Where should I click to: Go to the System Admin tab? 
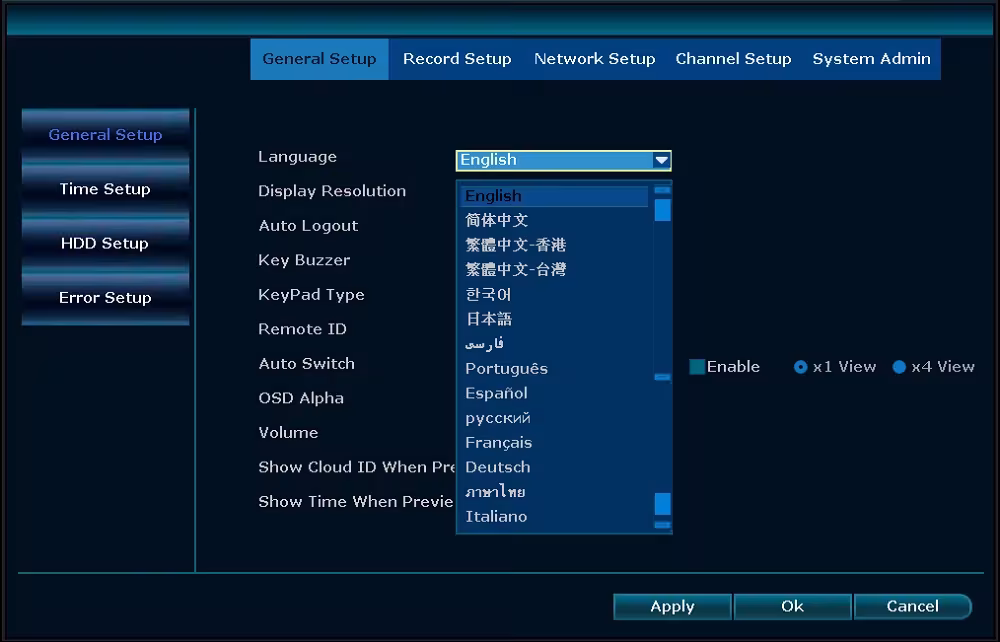click(x=871, y=59)
